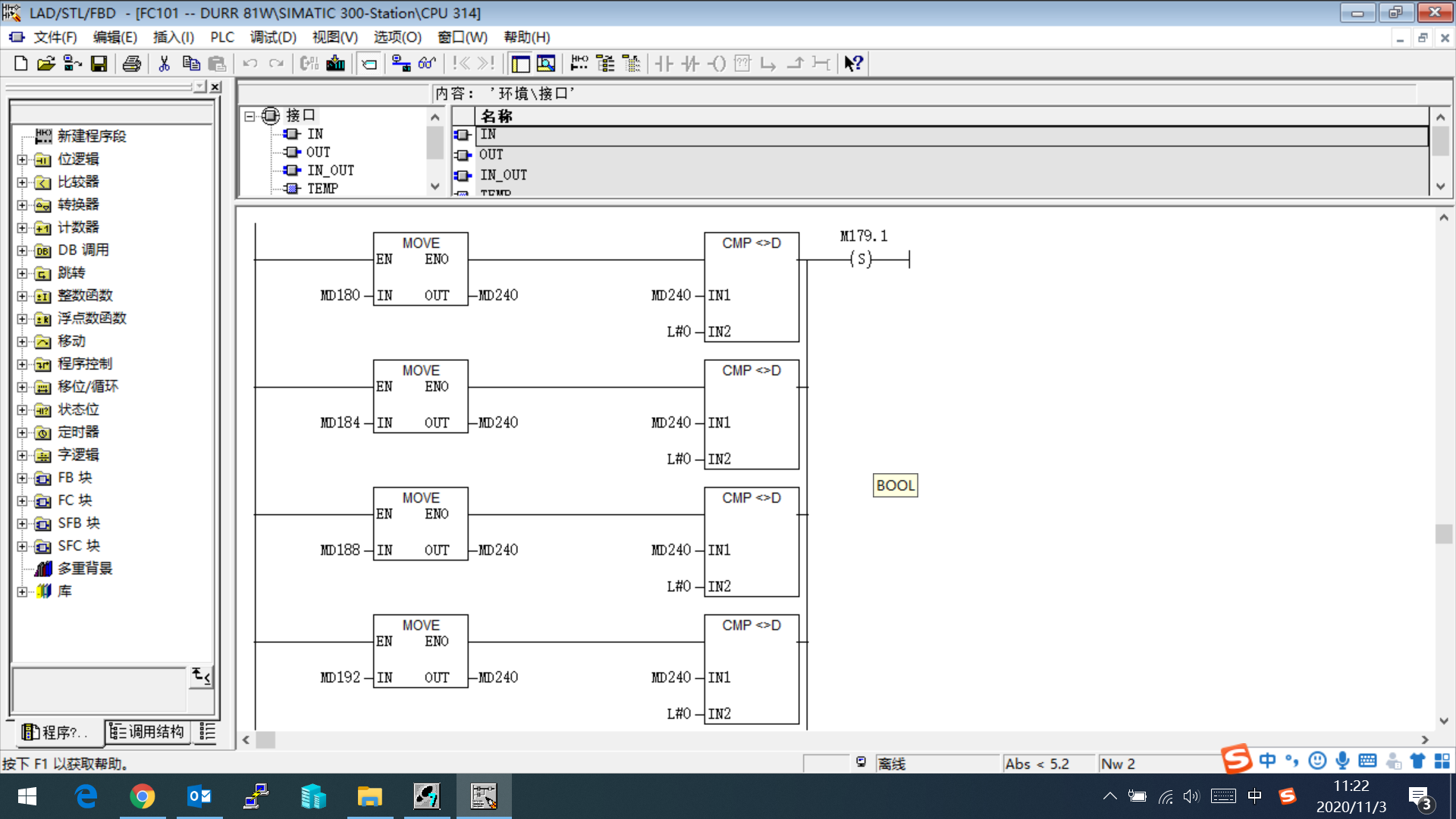
Task: Toggle Sogou Chinese/English input mode
Action: [1267, 760]
